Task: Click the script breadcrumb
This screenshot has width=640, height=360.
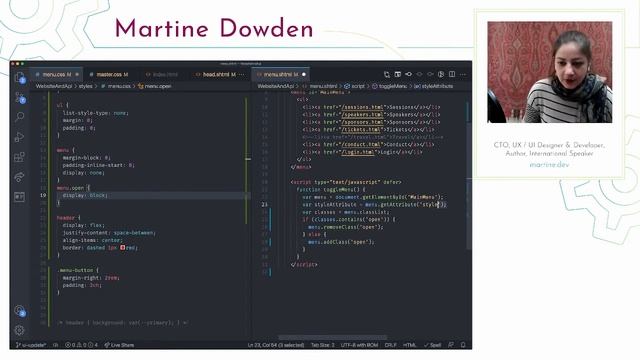Action: [x=355, y=86]
